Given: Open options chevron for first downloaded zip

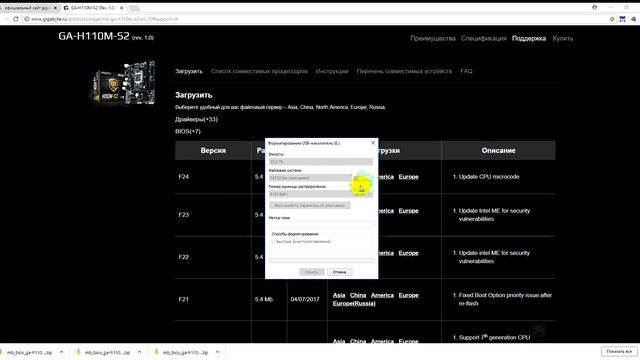Looking at the screenshot, I should [61, 352].
